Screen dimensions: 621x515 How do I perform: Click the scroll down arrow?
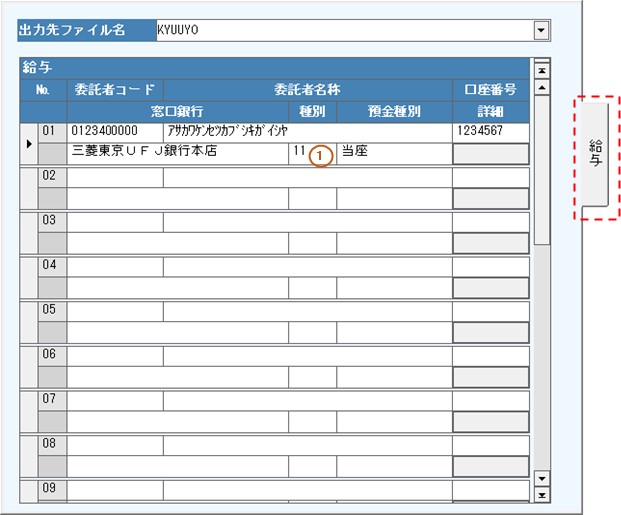point(542,477)
